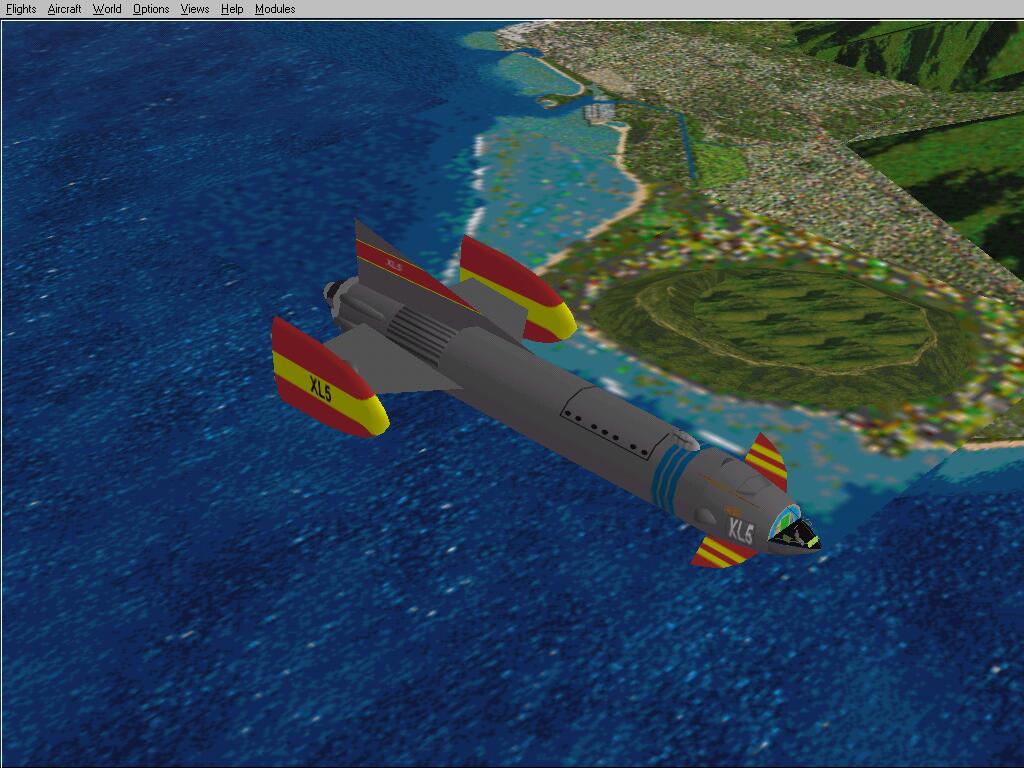Open the Modules menu
1024x768 pixels.
[x=275, y=9]
